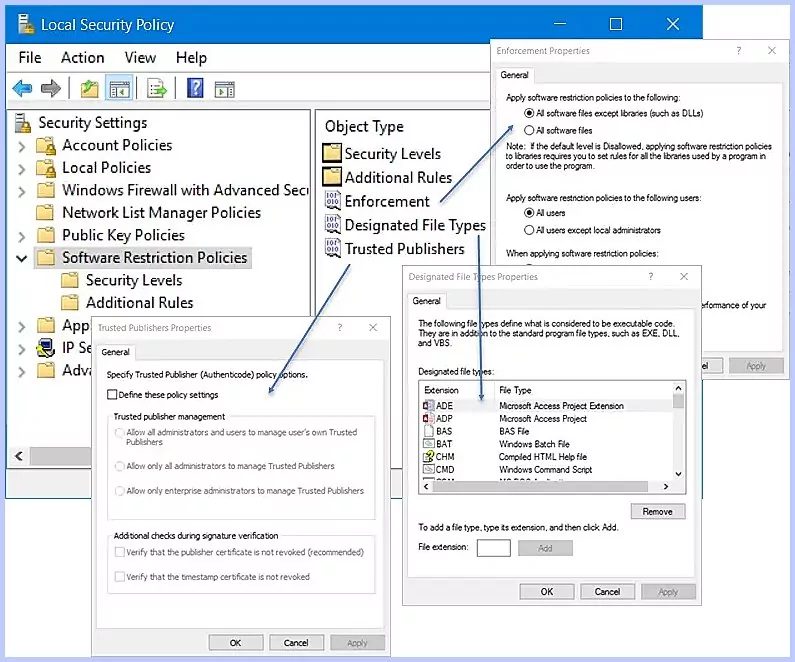Expand the Account Policies tree node
The image size is (795, 662).
(21, 147)
